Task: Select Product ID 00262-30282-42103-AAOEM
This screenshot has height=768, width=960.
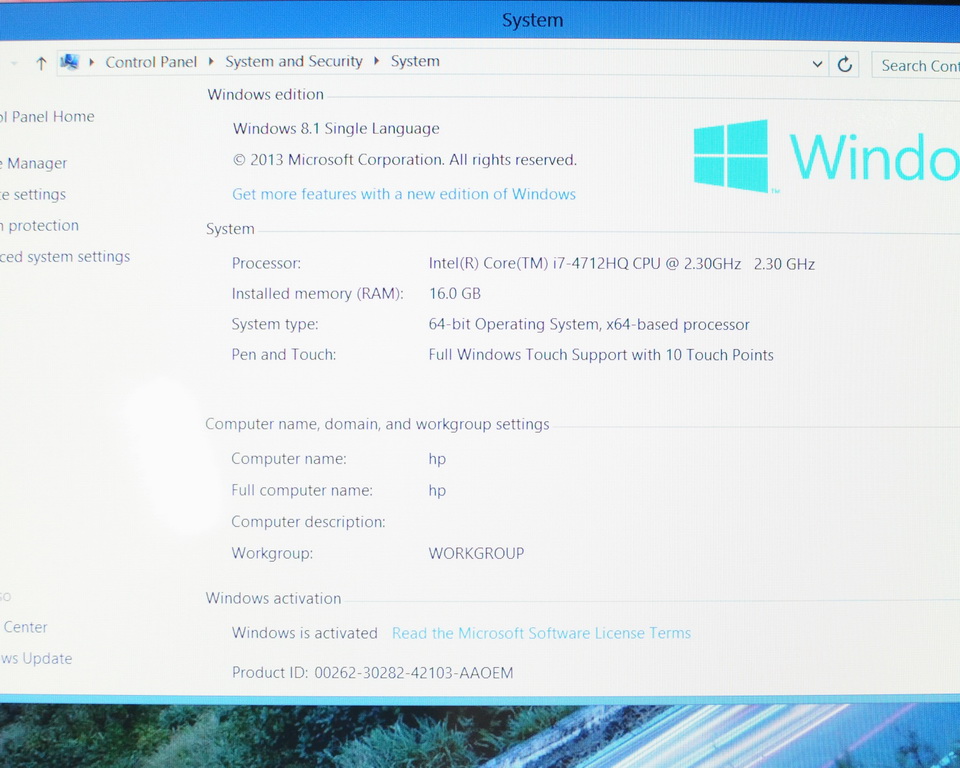Action: pyautogui.click(x=372, y=673)
